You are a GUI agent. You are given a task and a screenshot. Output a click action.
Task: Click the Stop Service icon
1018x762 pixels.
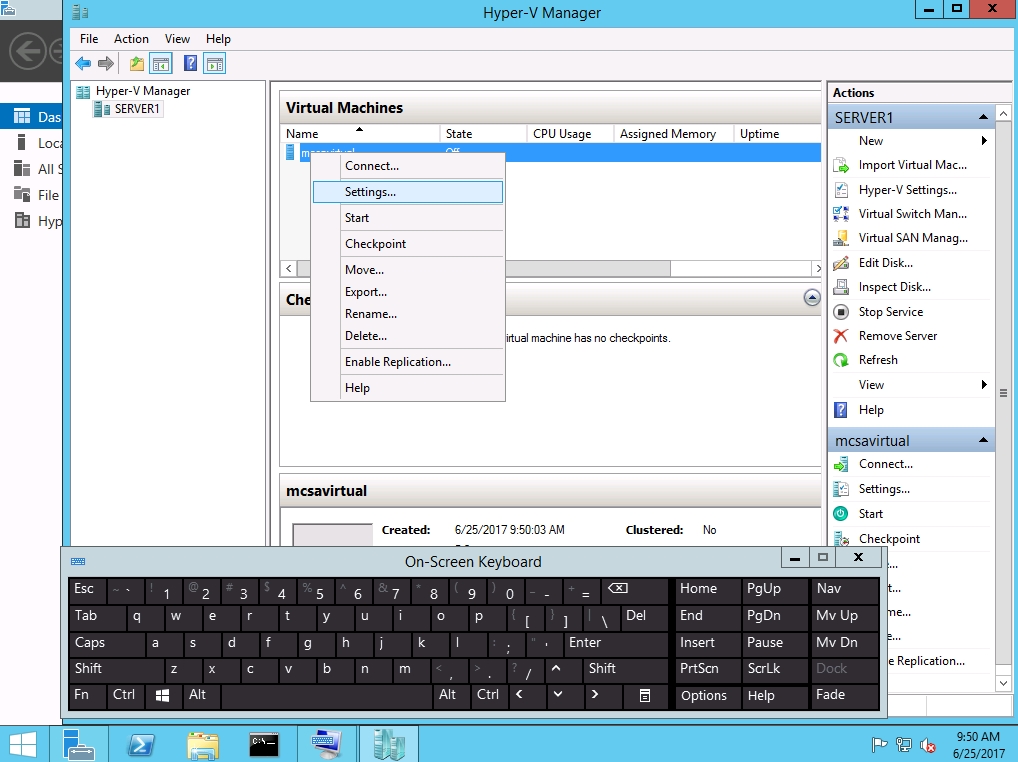coord(841,312)
